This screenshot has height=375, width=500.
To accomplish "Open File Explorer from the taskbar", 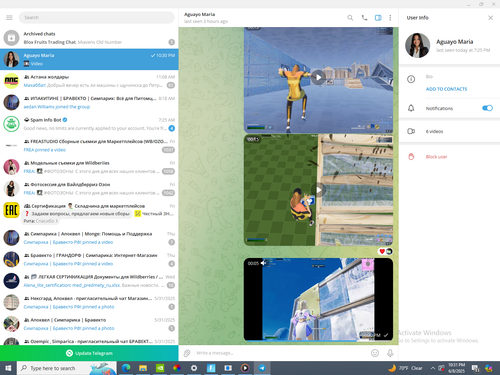I will pyautogui.click(x=143, y=368).
